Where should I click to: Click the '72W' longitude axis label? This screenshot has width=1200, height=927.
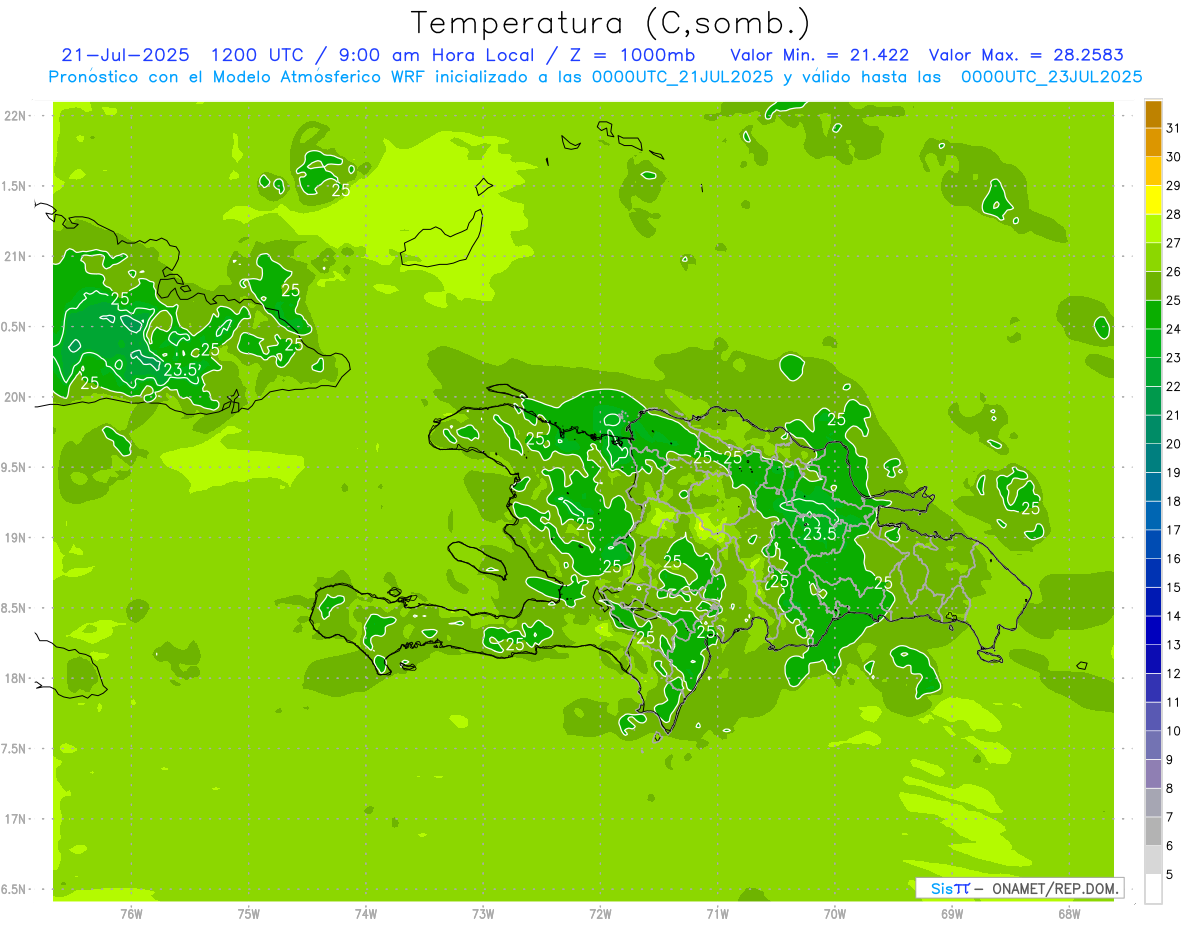(601, 914)
